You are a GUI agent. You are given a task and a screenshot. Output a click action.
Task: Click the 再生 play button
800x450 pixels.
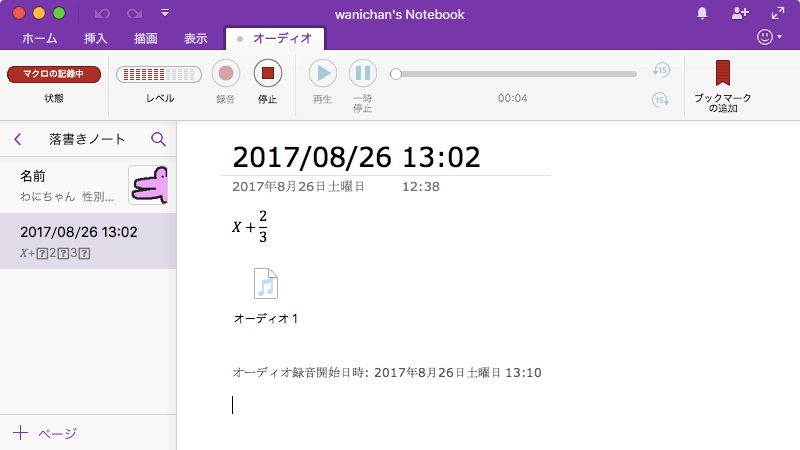point(322,73)
